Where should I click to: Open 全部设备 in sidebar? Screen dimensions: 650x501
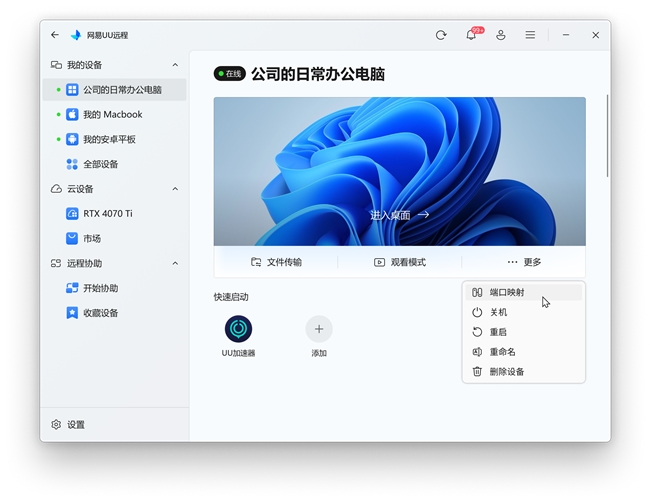(114, 164)
